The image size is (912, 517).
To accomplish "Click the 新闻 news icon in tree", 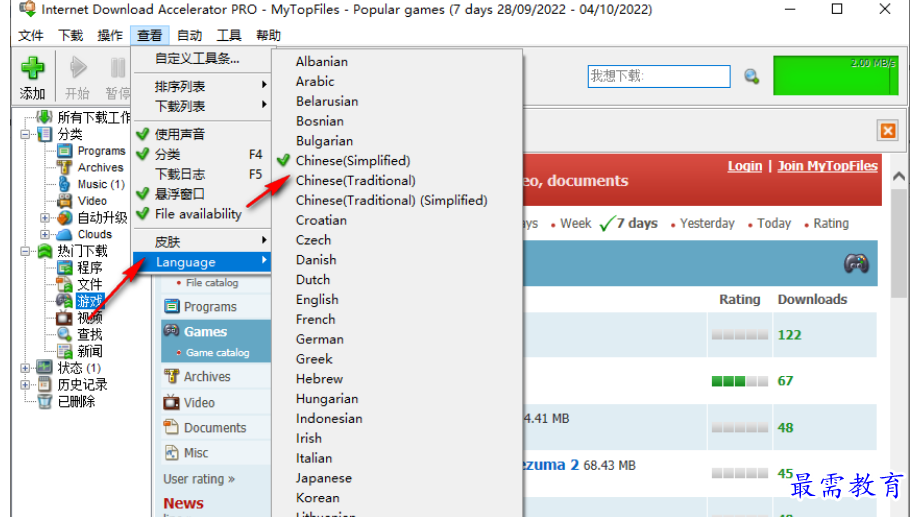I will pyautogui.click(x=65, y=351).
